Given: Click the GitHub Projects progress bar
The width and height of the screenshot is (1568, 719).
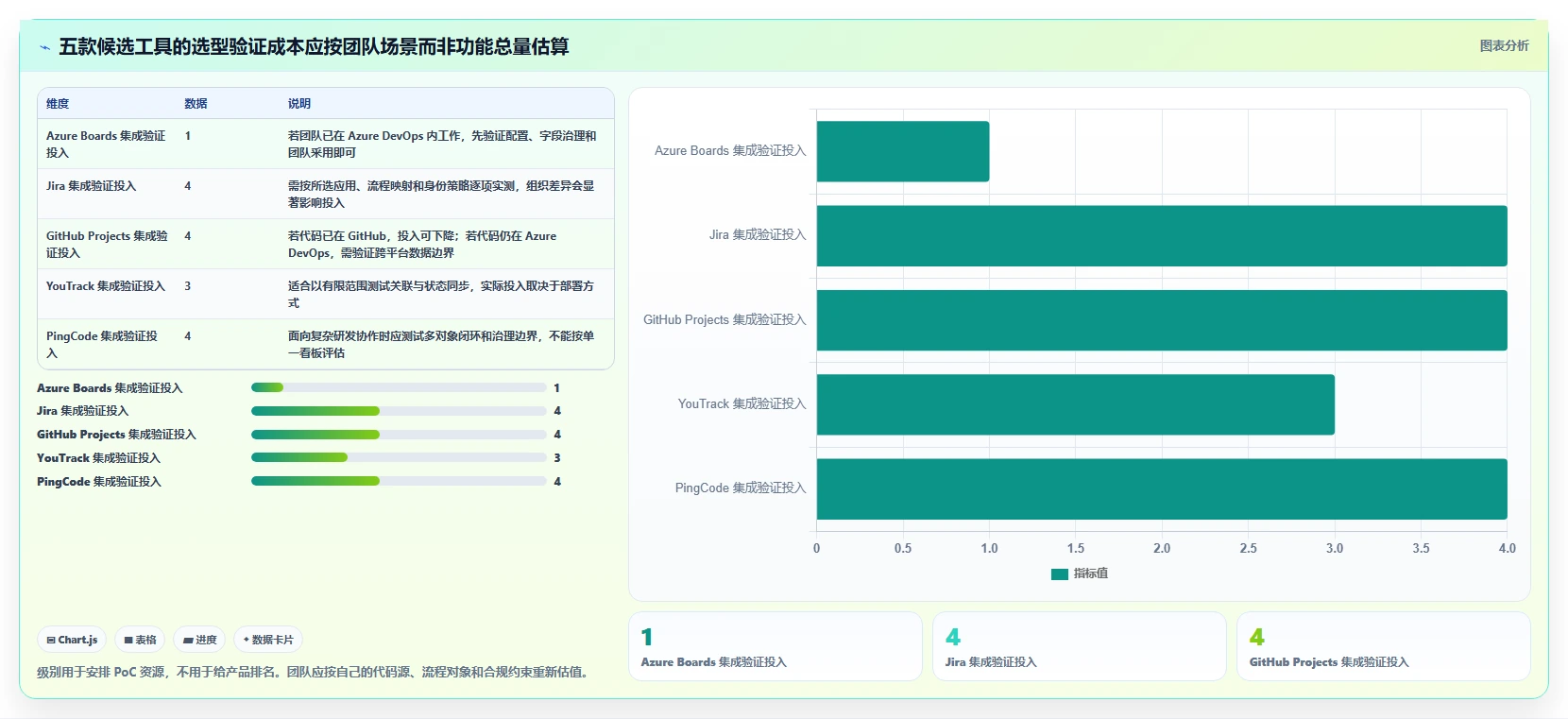Looking at the screenshot, I should click(399, 435).
